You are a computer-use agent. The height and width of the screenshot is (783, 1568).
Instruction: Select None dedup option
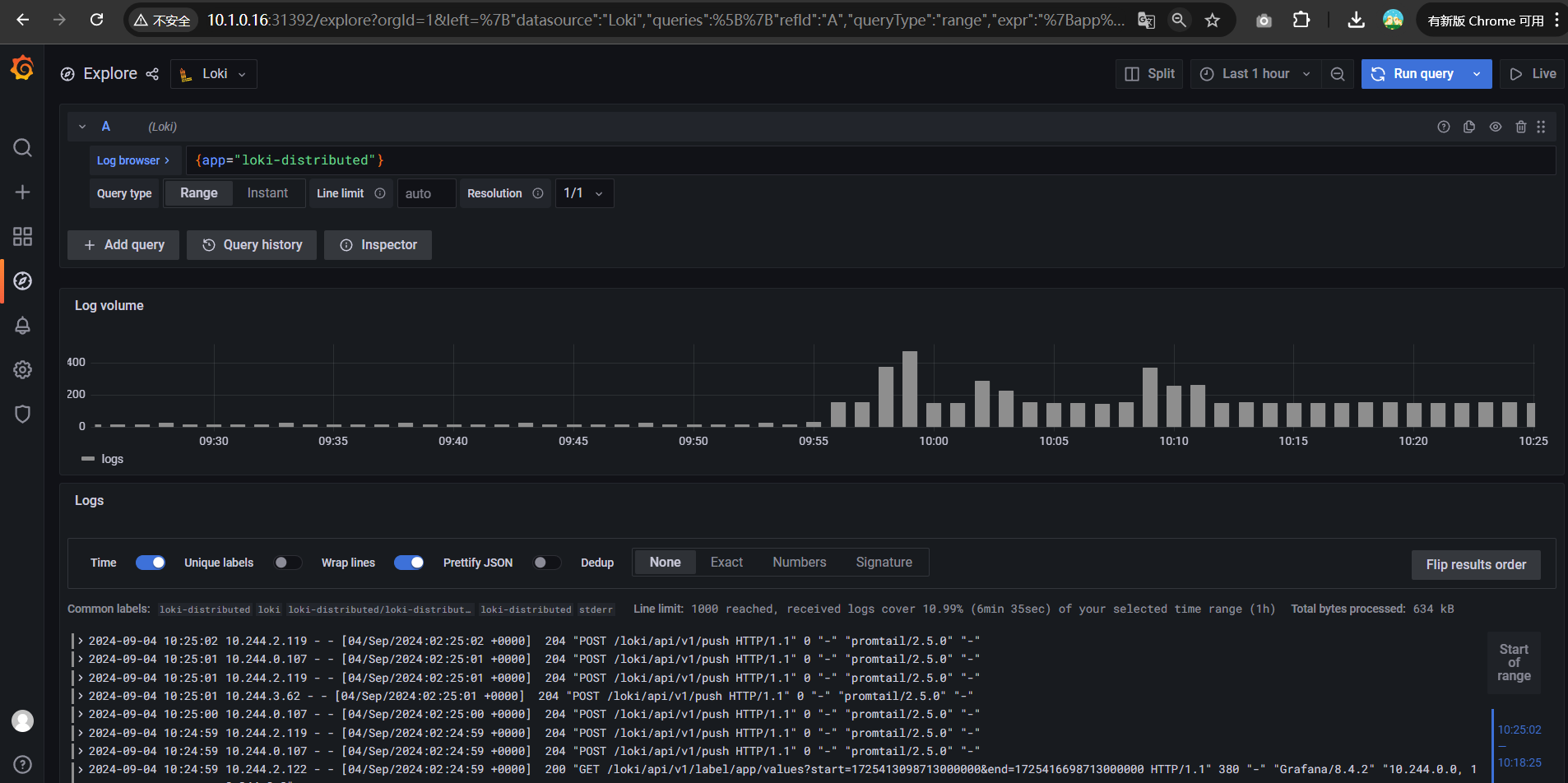pyautogui.click(x=665, y=563)
